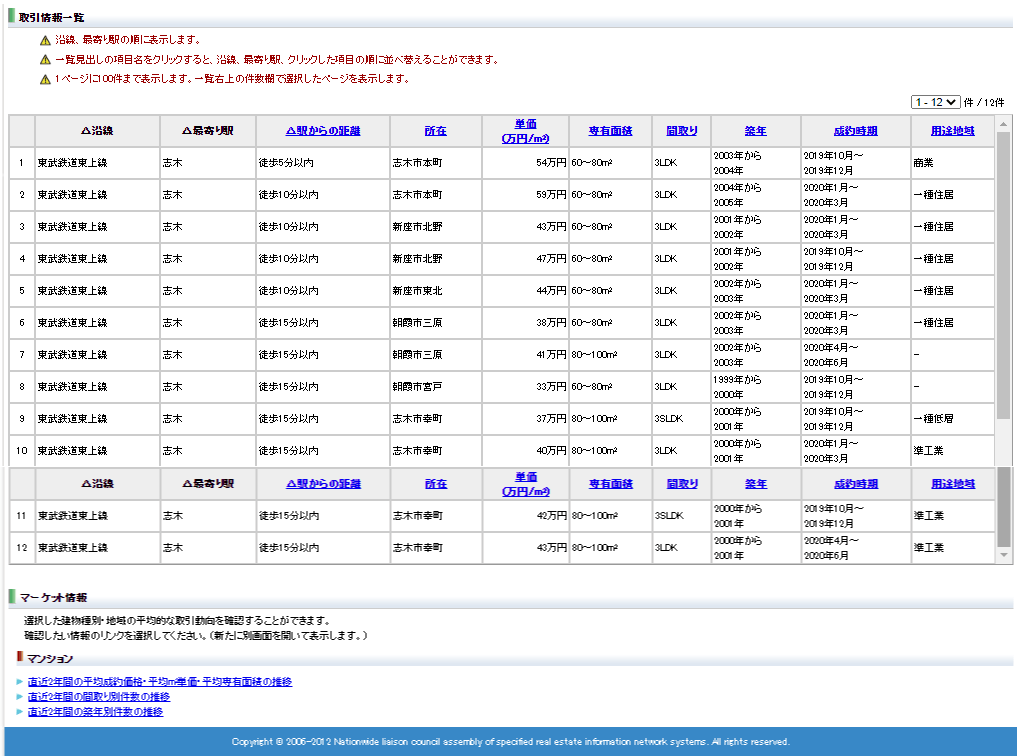Select the 42万円 price cell
Screen dimensions: 1017x756
(x=526, y=515)
